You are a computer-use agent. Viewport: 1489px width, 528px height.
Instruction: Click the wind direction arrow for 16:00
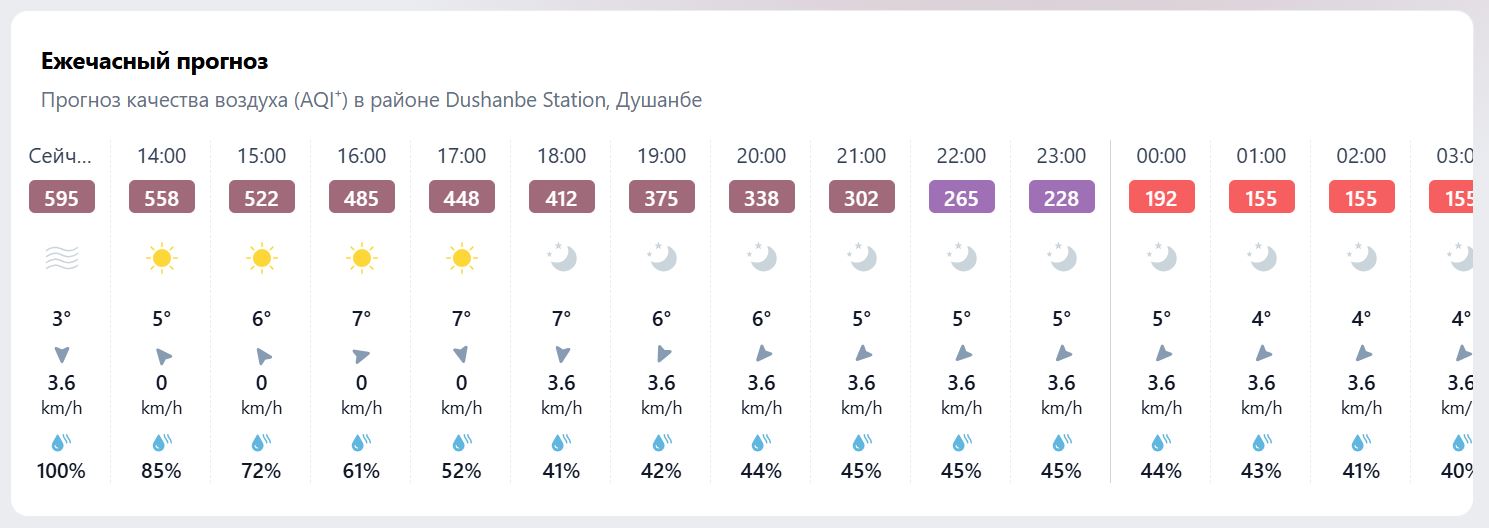coord(361,354)
